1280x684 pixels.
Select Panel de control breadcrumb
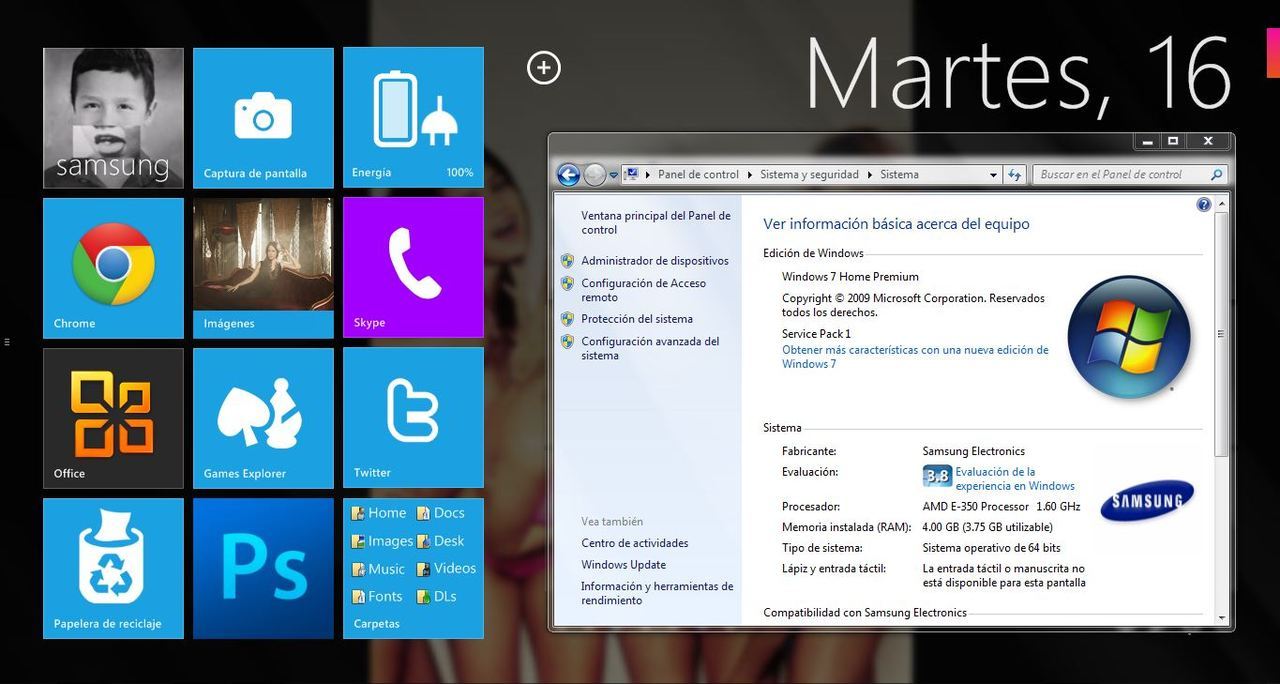pos(698,175)
